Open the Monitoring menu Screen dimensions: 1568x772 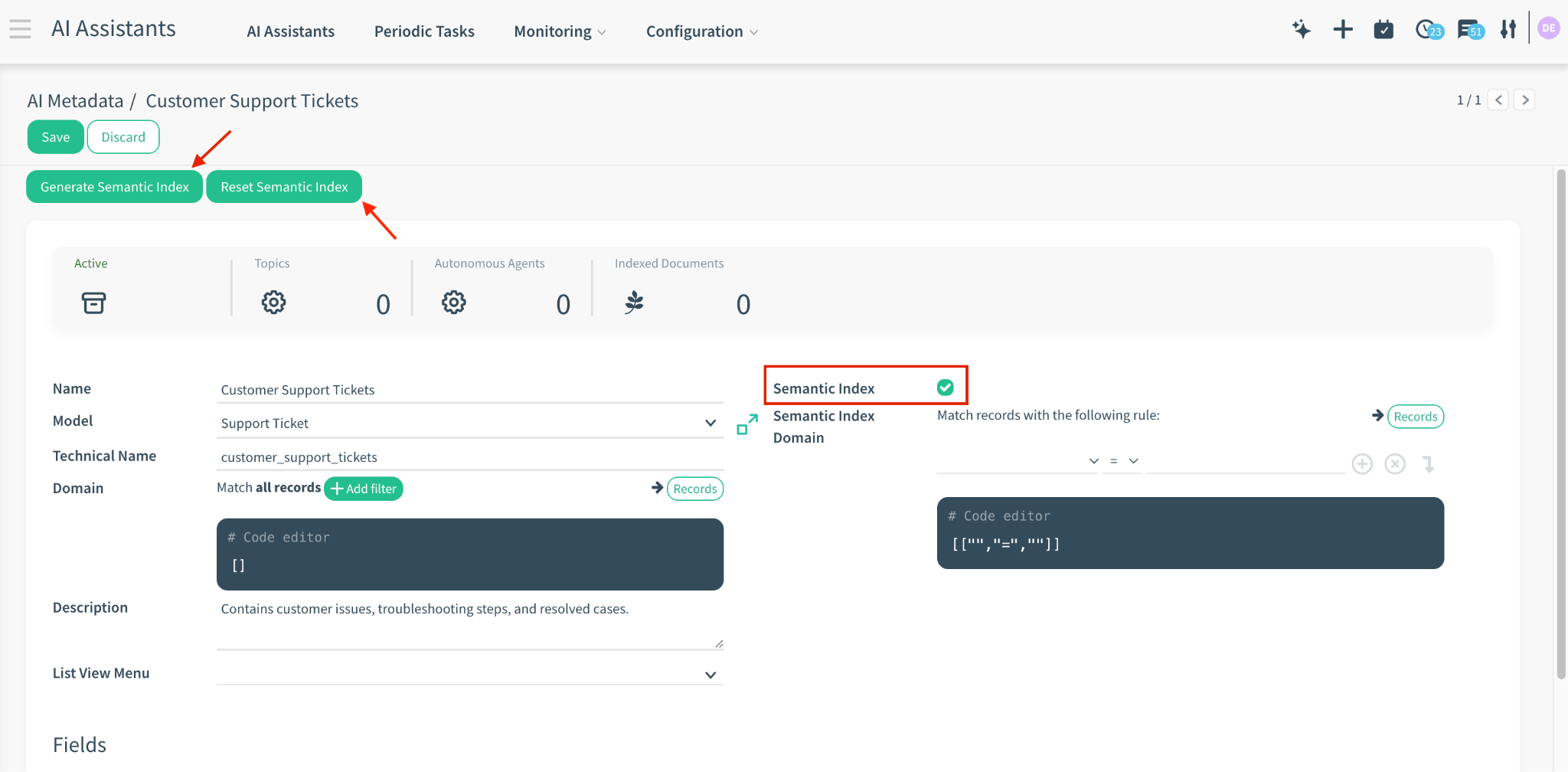coord(559,31)
